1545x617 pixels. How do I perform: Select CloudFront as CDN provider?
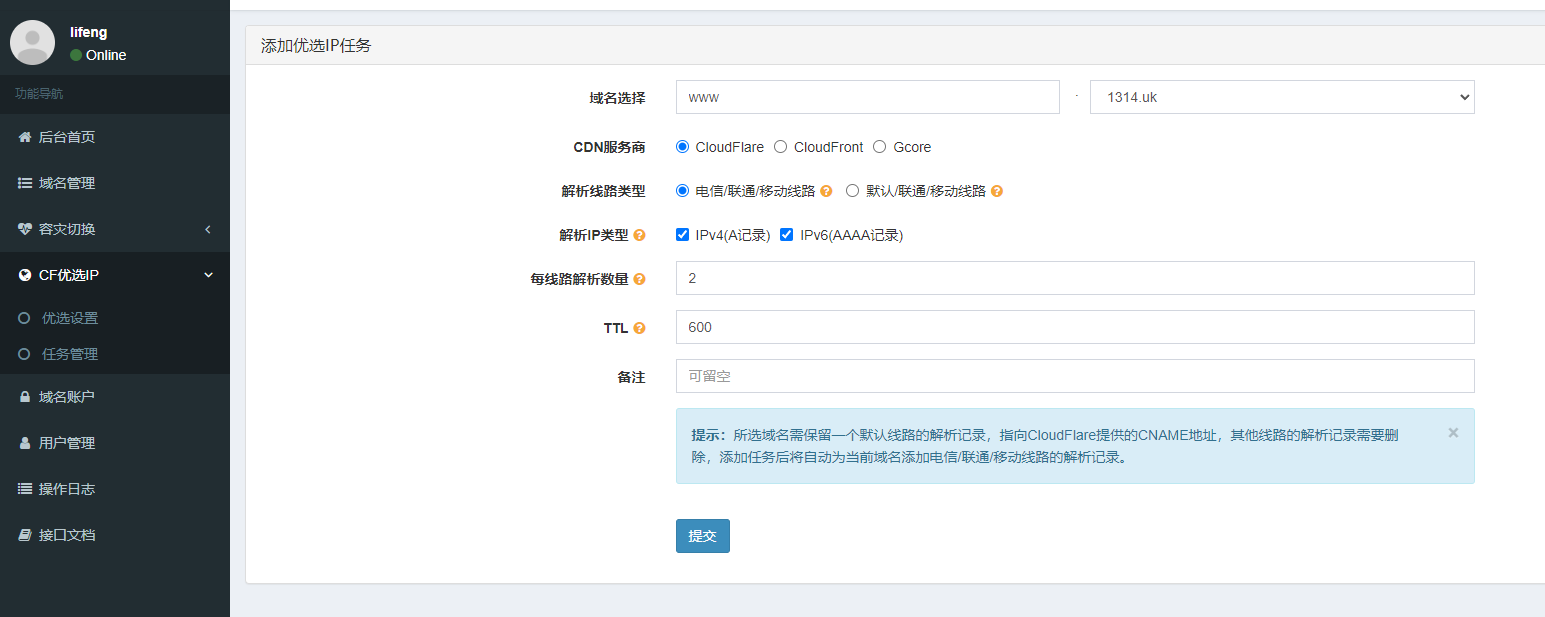[781, 147]
